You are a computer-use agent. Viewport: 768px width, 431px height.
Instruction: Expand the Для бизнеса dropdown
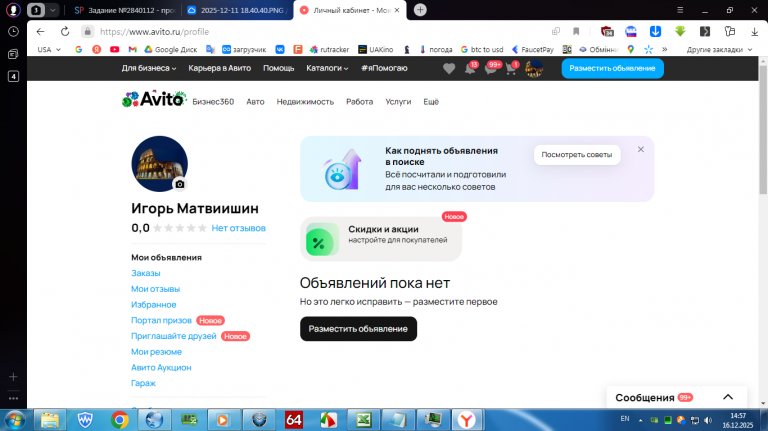pos(149,68)
